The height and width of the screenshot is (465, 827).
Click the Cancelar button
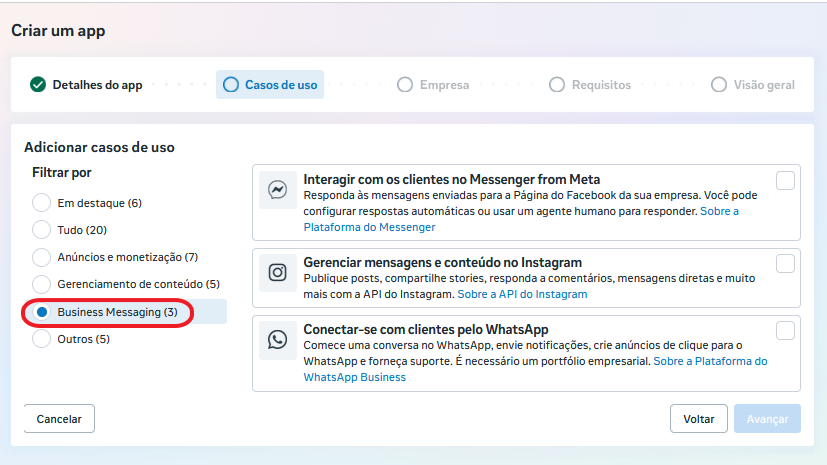(x=59, y=419)
